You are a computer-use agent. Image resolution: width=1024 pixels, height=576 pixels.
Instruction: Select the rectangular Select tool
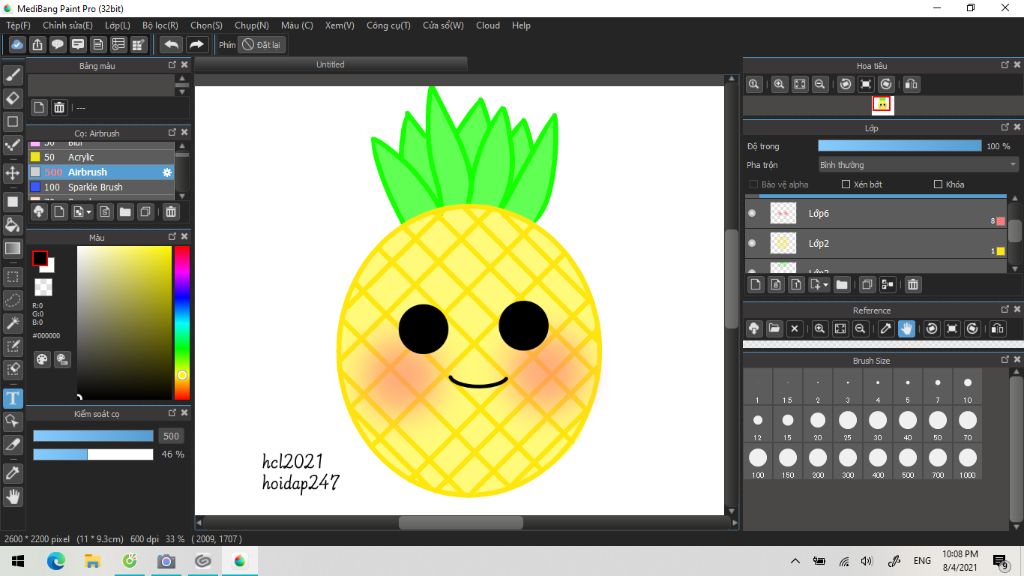12,277
